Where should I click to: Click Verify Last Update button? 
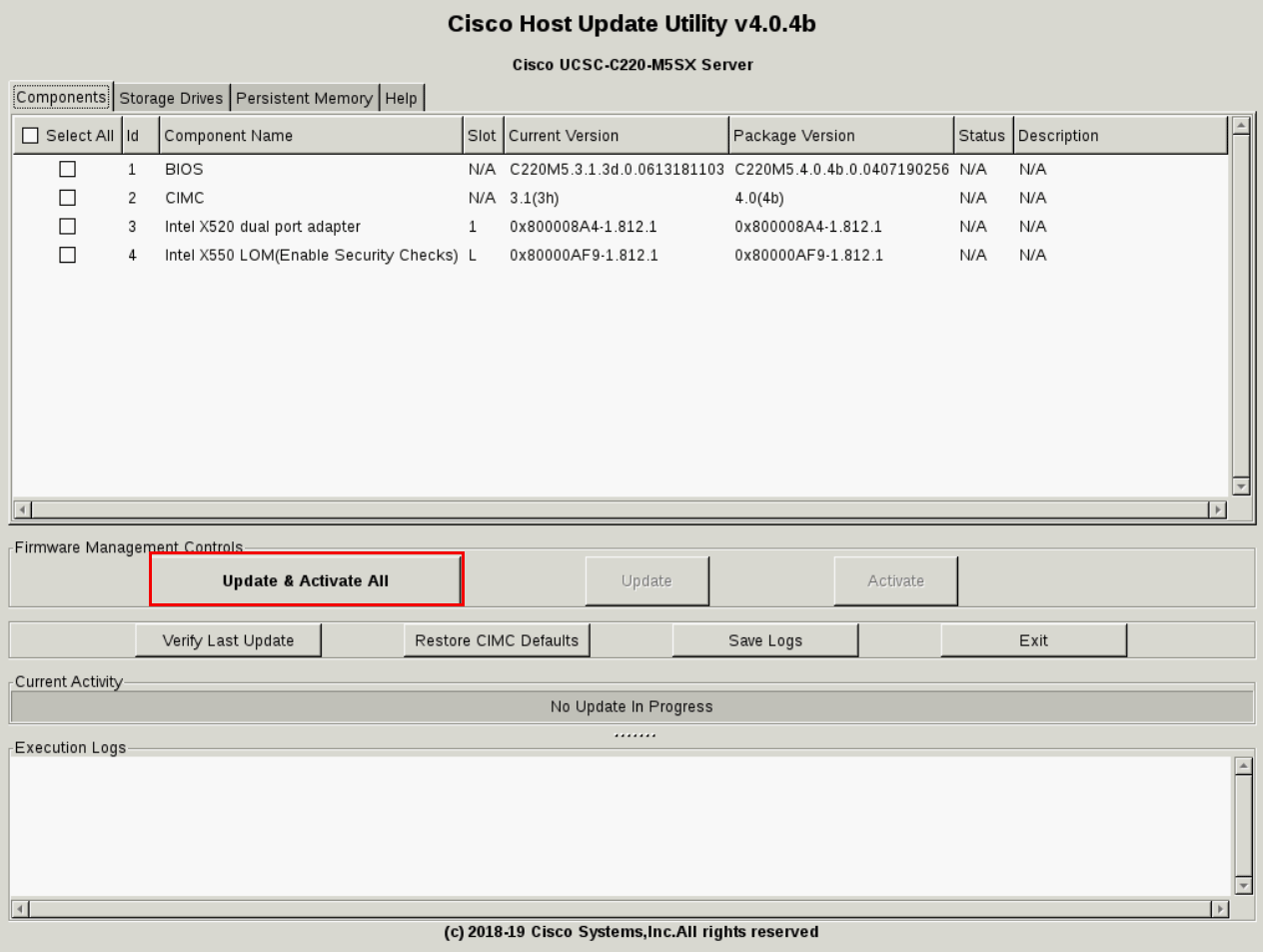(x=228, y=640)
